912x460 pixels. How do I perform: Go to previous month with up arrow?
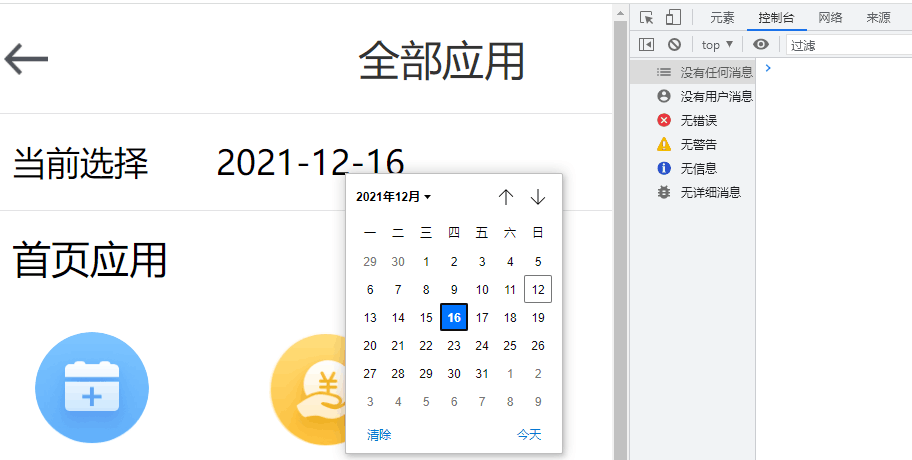(x=506, y=197)
